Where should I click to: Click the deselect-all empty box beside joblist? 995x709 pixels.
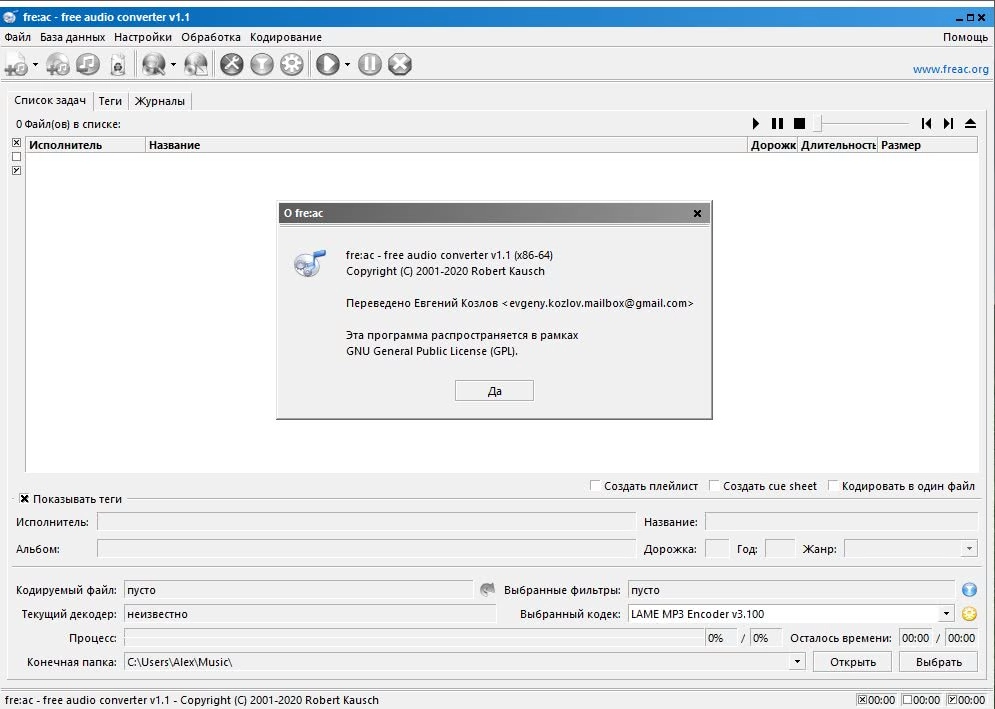point(16,157)
